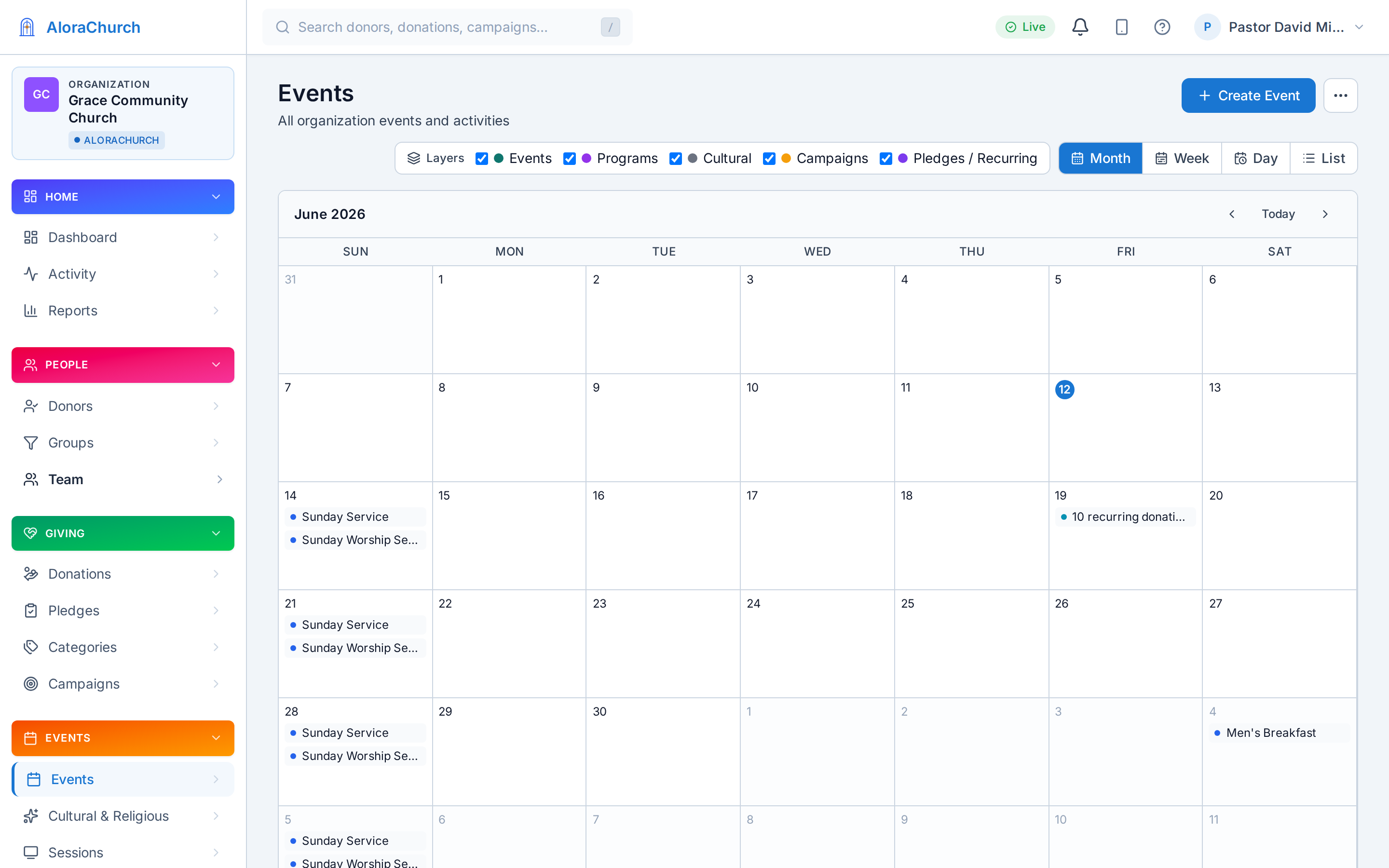Click the Groups funnel icon
Image resolution: width=1389 pixels, height=868 pixels.
(31, 443)
